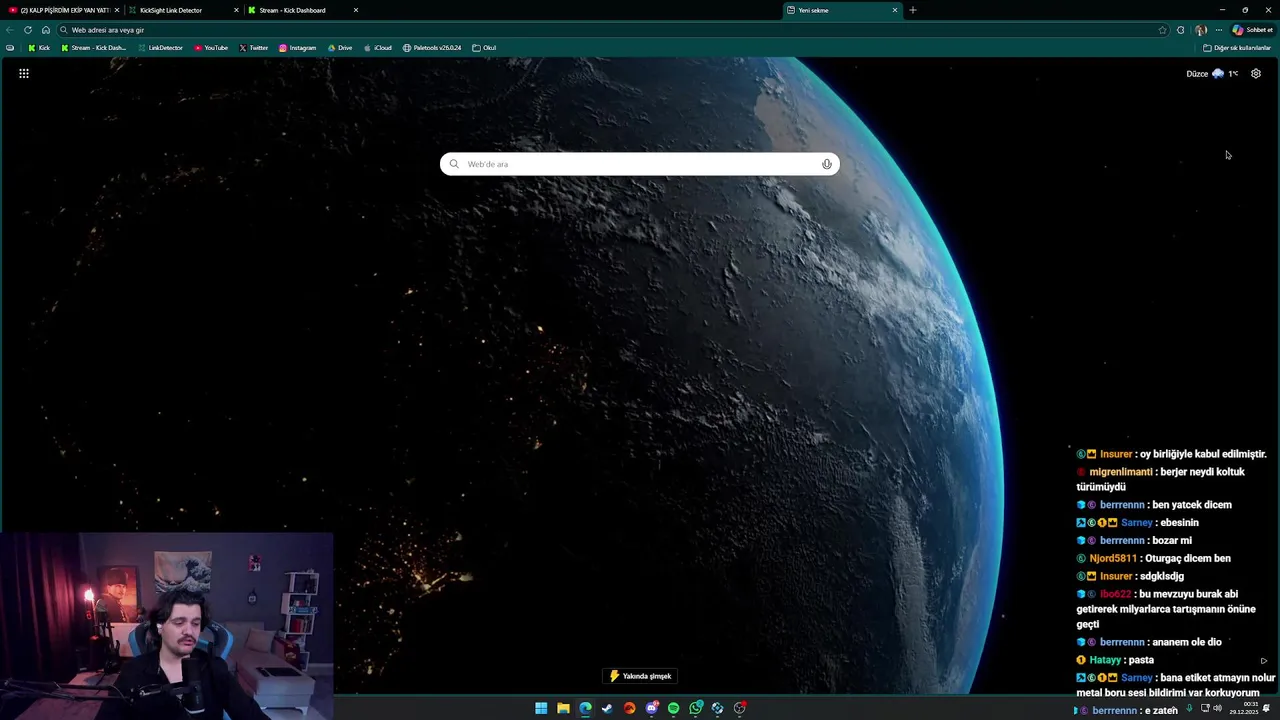Click the Web'de ara search box
This screenshot has height=720, width=1280.
tap(640, 164)
